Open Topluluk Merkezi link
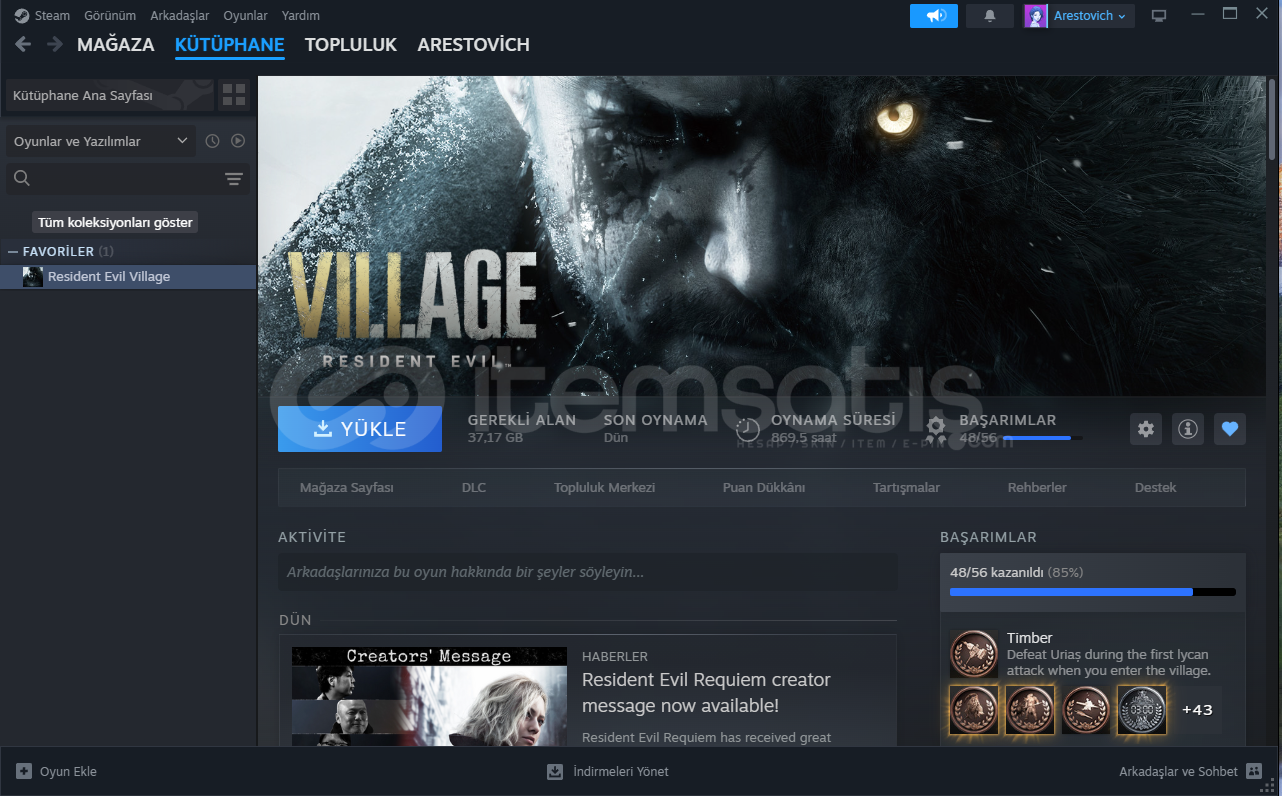Screen dimensions: 1282x796 (x=604, y=488)
